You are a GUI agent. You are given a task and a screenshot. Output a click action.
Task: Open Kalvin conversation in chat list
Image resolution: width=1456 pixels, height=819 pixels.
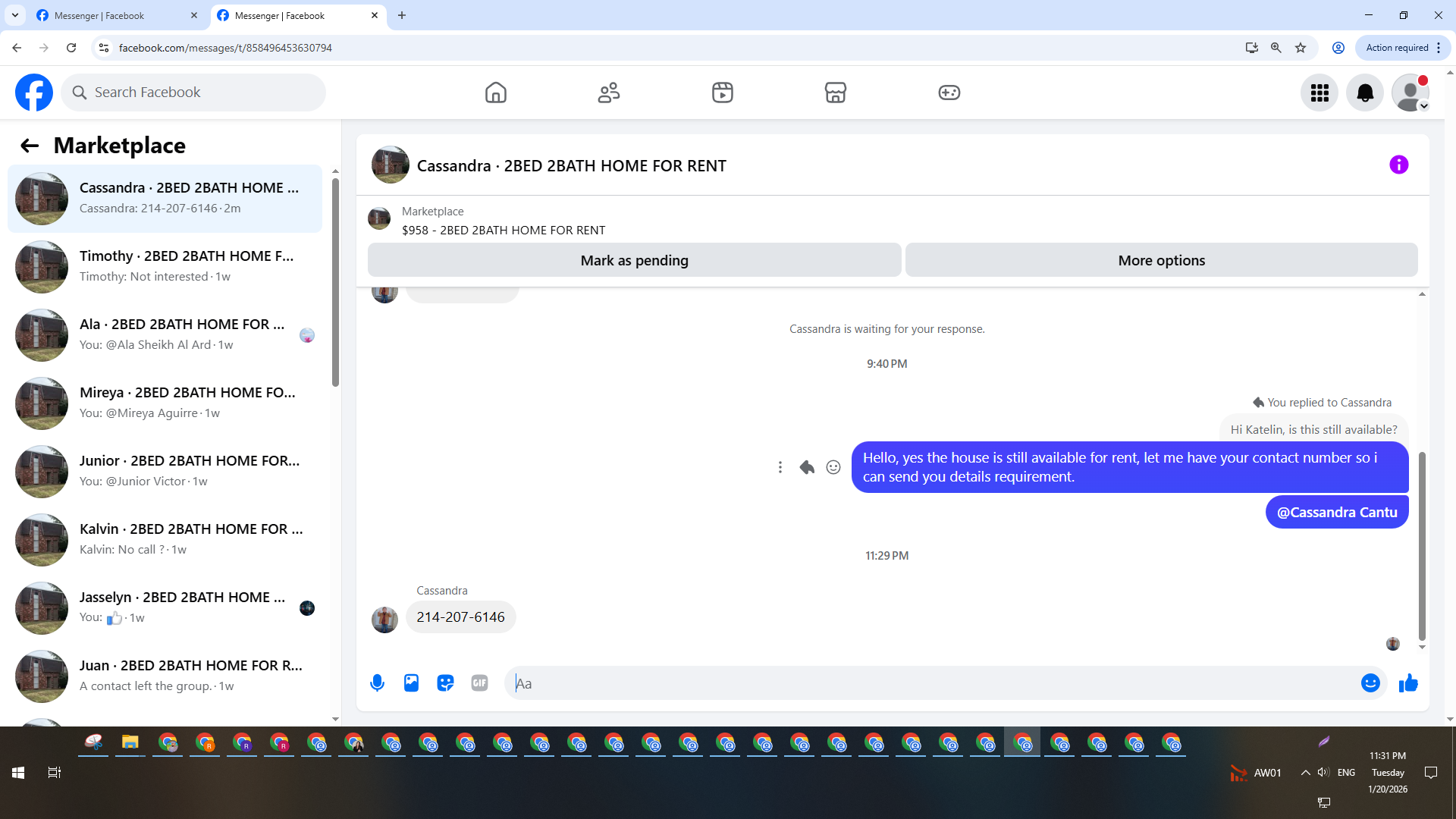coord(165,540)
